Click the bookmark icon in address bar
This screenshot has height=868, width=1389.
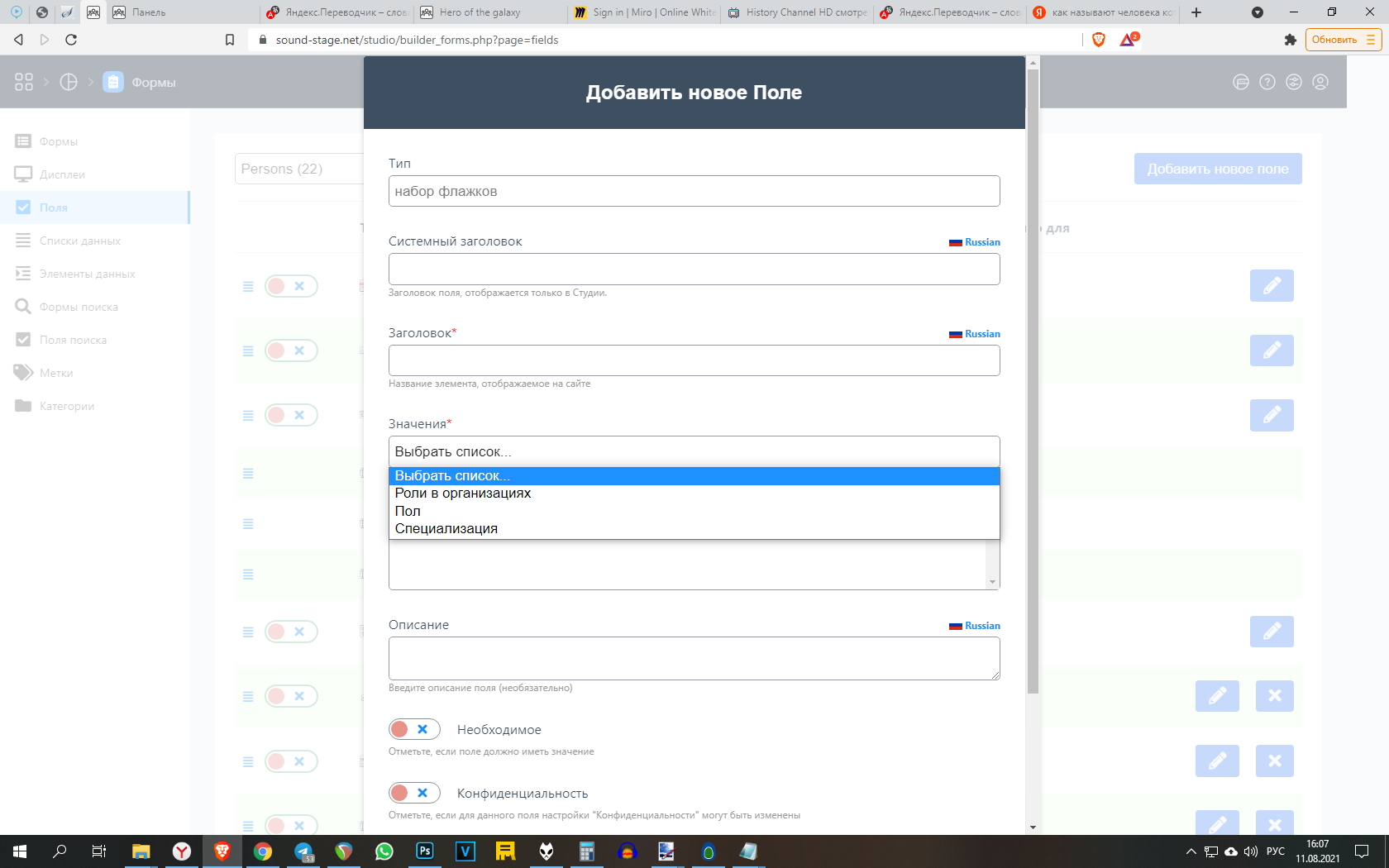click(x=230, y=40)
